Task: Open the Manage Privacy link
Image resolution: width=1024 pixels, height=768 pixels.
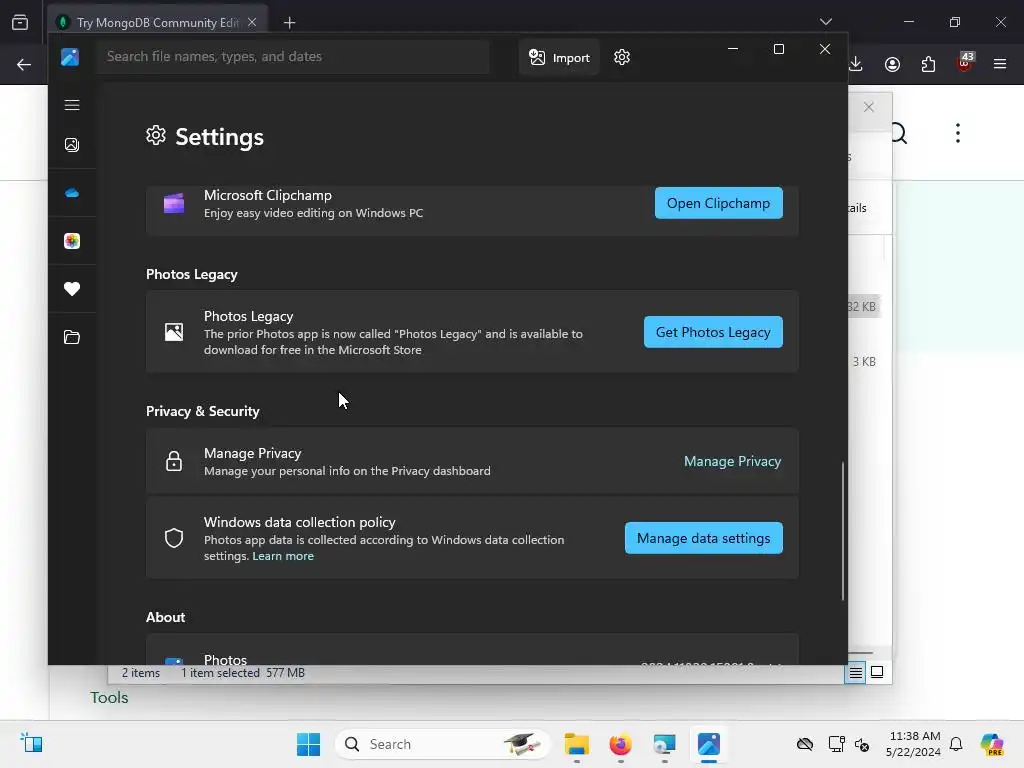Action: click(732, 462)
